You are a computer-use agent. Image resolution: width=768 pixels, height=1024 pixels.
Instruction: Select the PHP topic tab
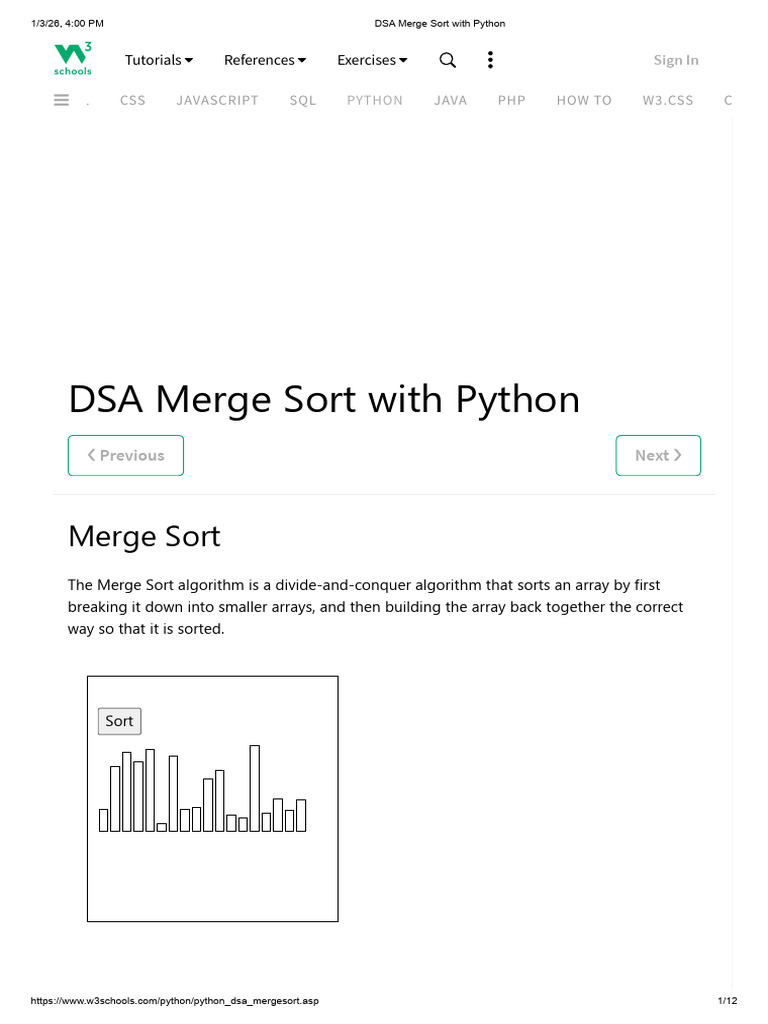tap(511, 101)
